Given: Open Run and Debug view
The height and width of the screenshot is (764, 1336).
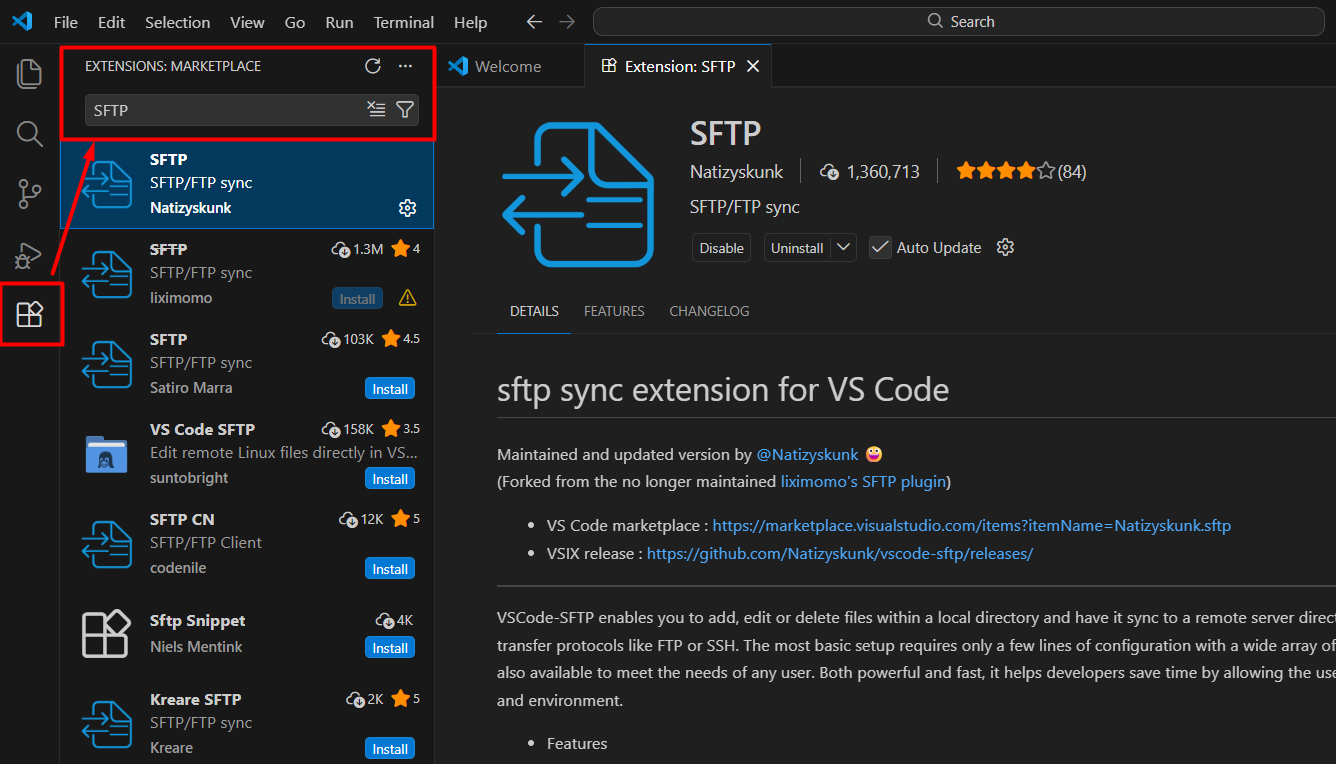Looking at the screenshot, I should tap(30, 255).
